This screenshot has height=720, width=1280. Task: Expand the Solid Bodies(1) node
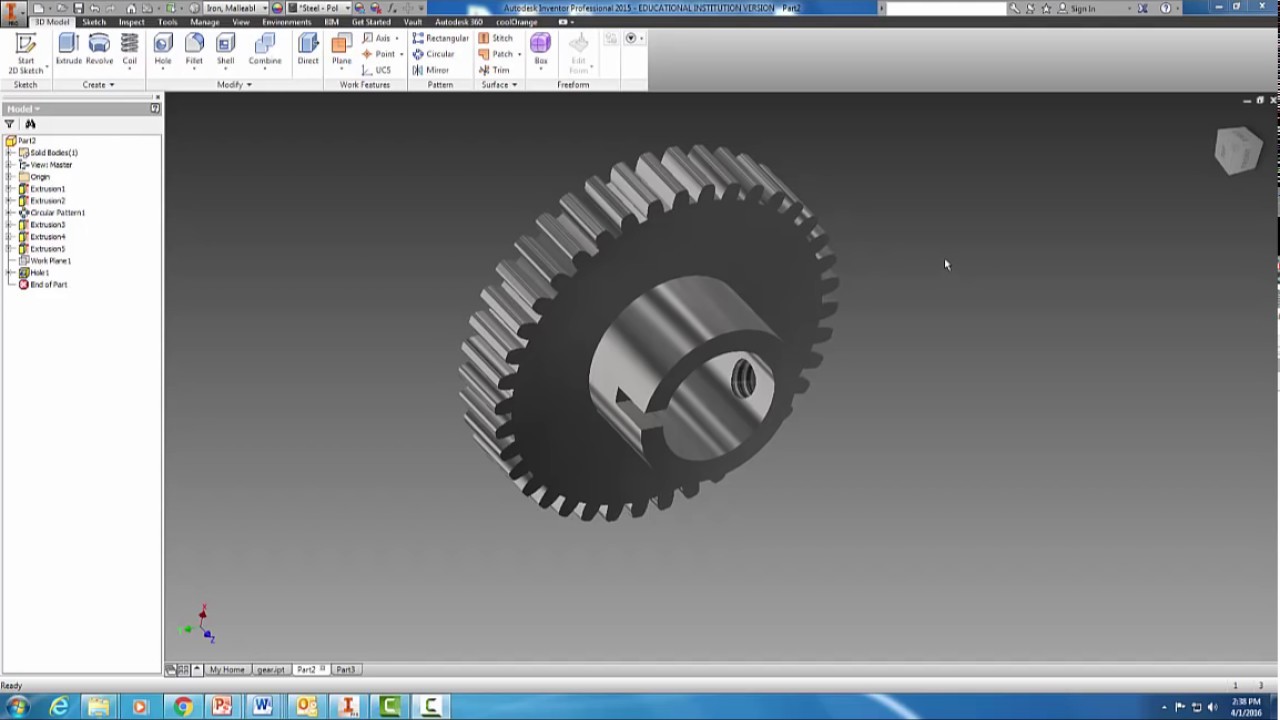pyautogui.click(x=10, y=153)
